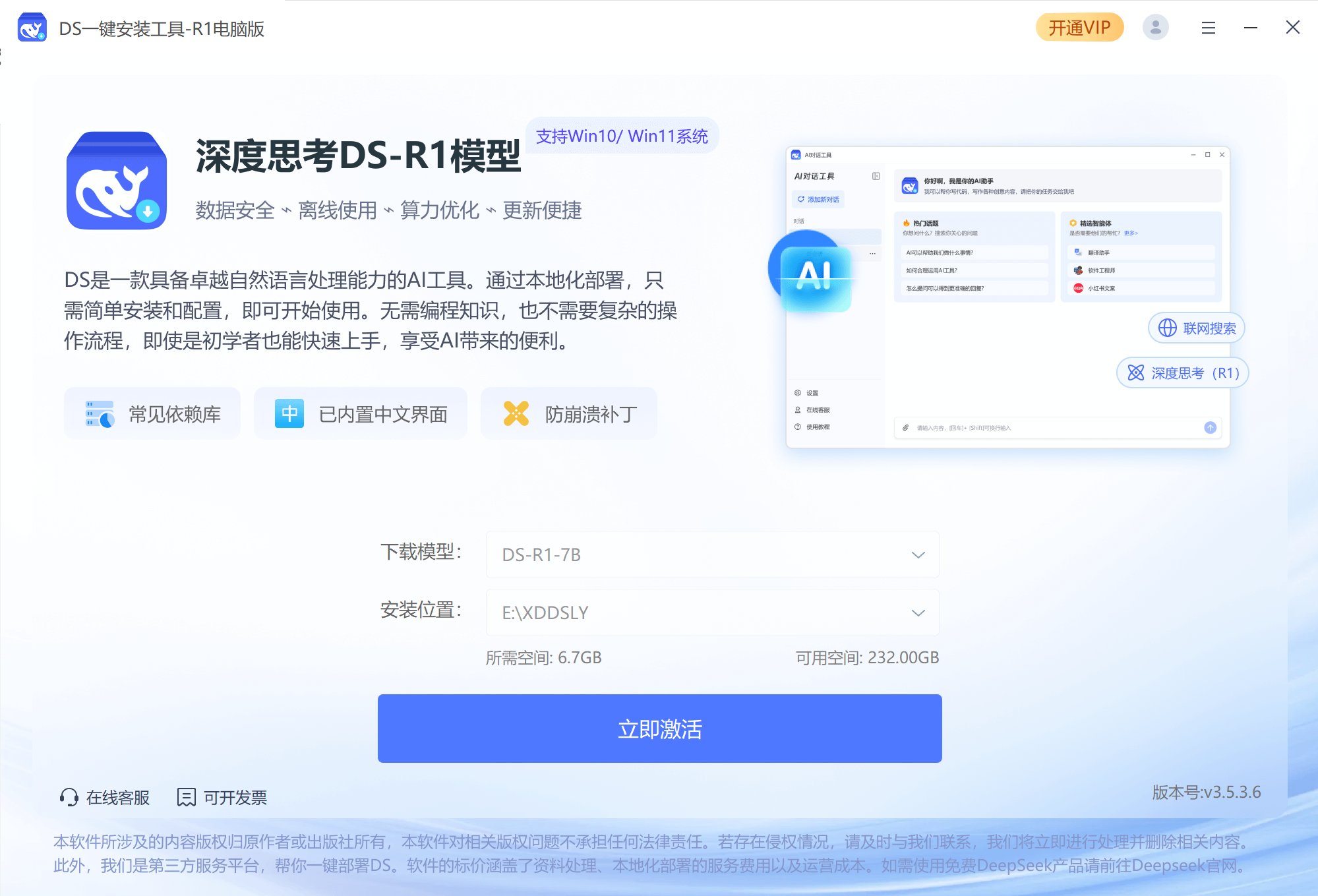Expand the model dropdown chevron arrow

[x=918, y=555]
